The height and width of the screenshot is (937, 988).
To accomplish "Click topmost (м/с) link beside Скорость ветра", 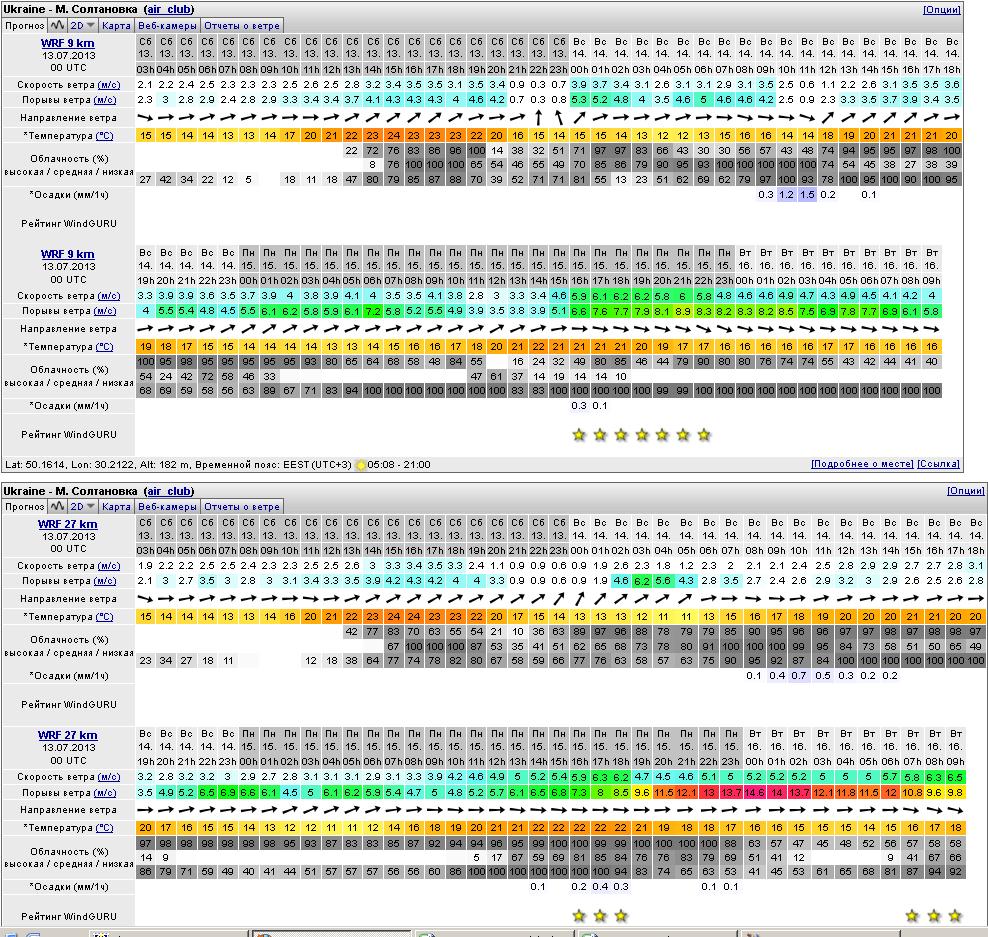I will (106, 84).
